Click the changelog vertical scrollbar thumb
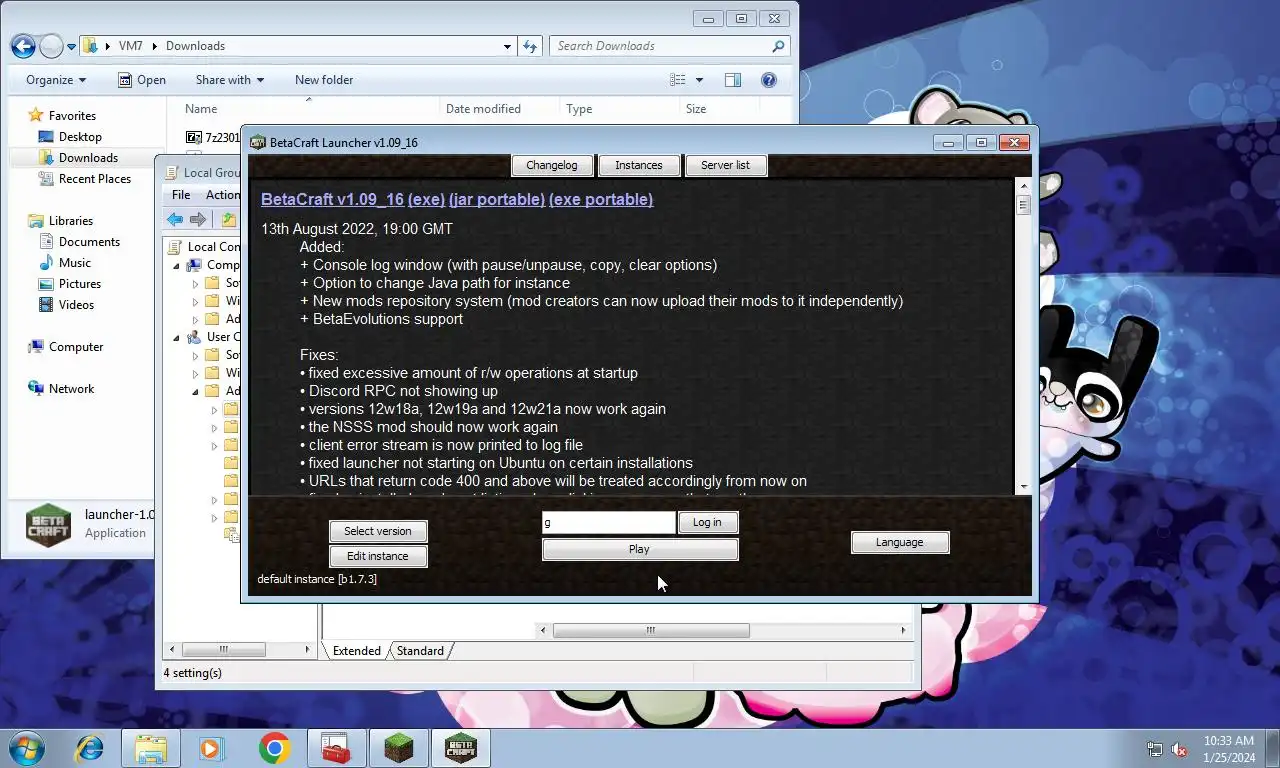 pyautogui.click(x=1023, y=205)
